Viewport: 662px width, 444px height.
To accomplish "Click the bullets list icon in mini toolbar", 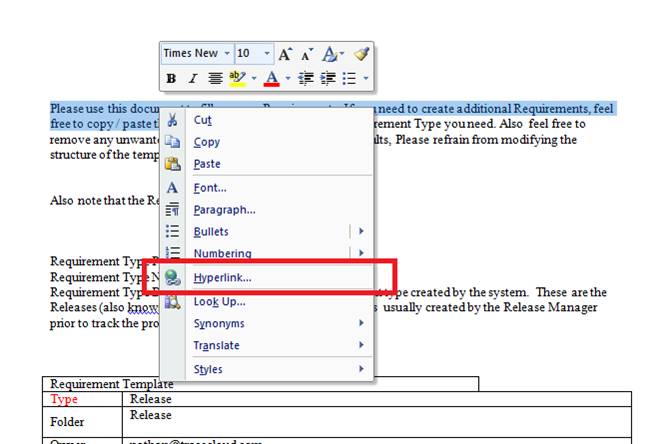I will 349,78.
